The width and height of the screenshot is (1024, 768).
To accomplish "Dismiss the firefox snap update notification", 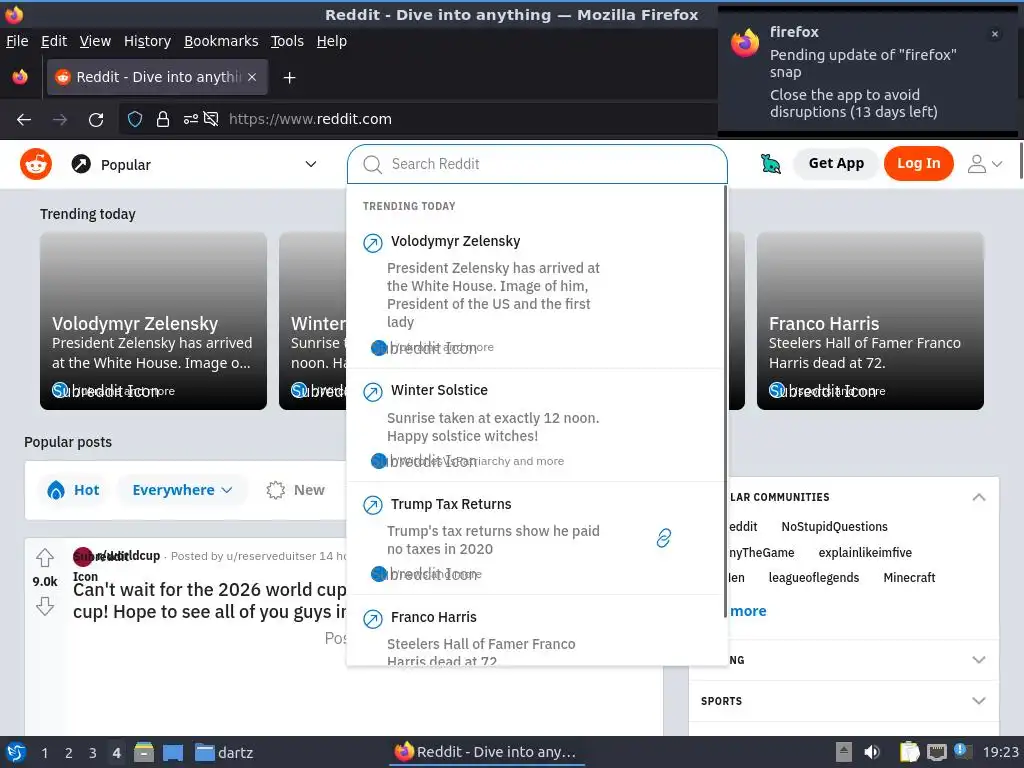I will pos(995,34).
